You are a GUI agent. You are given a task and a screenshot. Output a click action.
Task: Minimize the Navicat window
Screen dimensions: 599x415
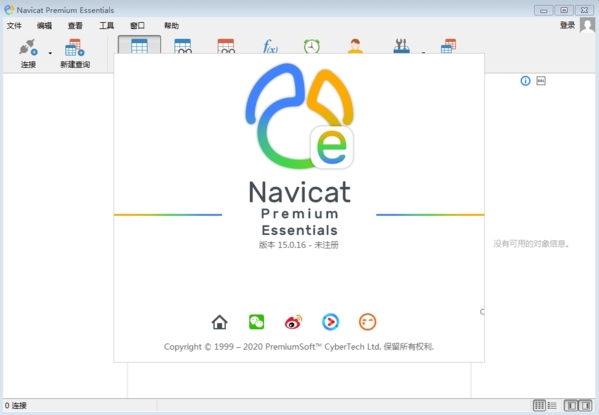tap(544, 10)
